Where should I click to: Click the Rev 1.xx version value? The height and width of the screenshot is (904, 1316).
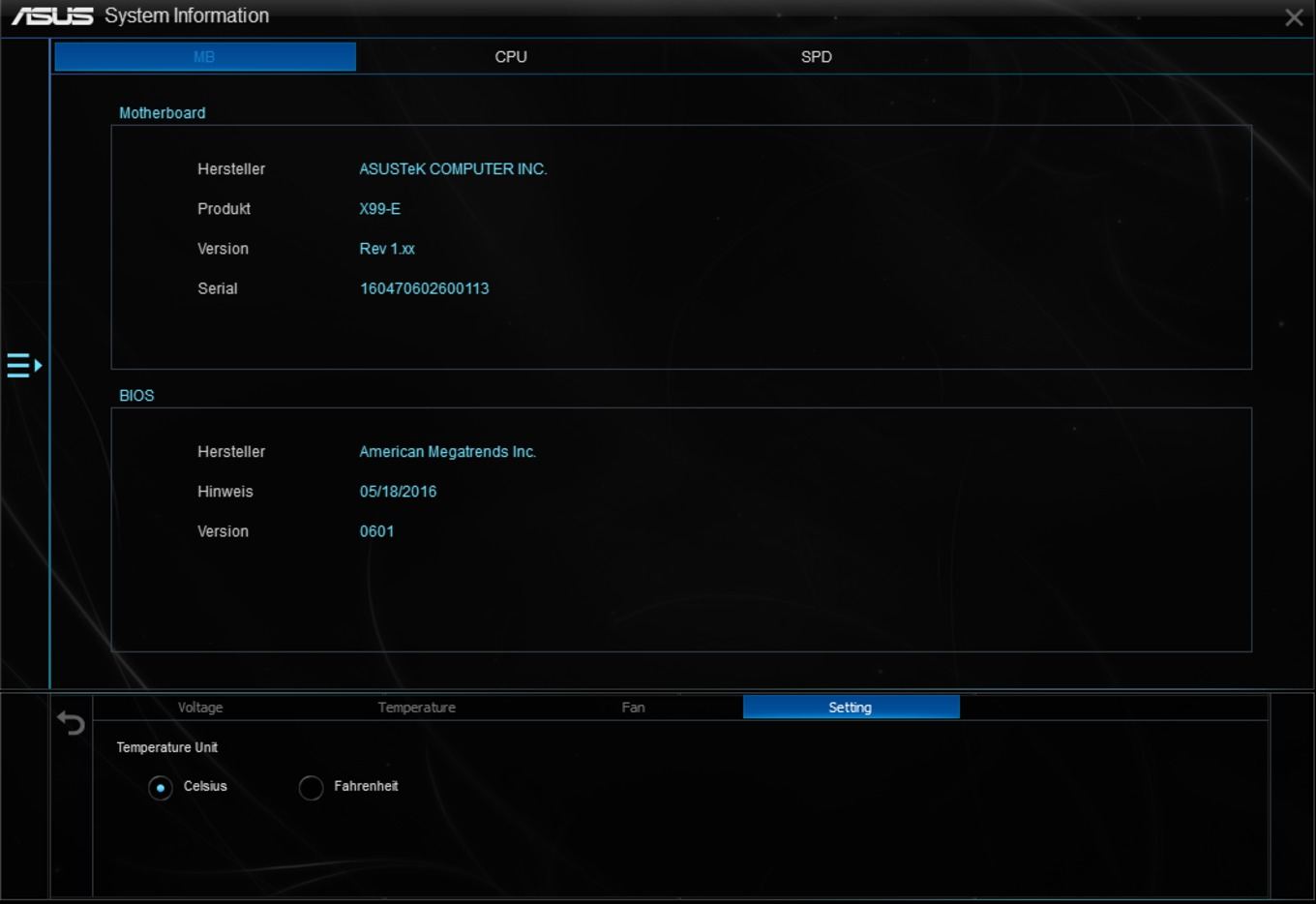(x=387, y=249)
